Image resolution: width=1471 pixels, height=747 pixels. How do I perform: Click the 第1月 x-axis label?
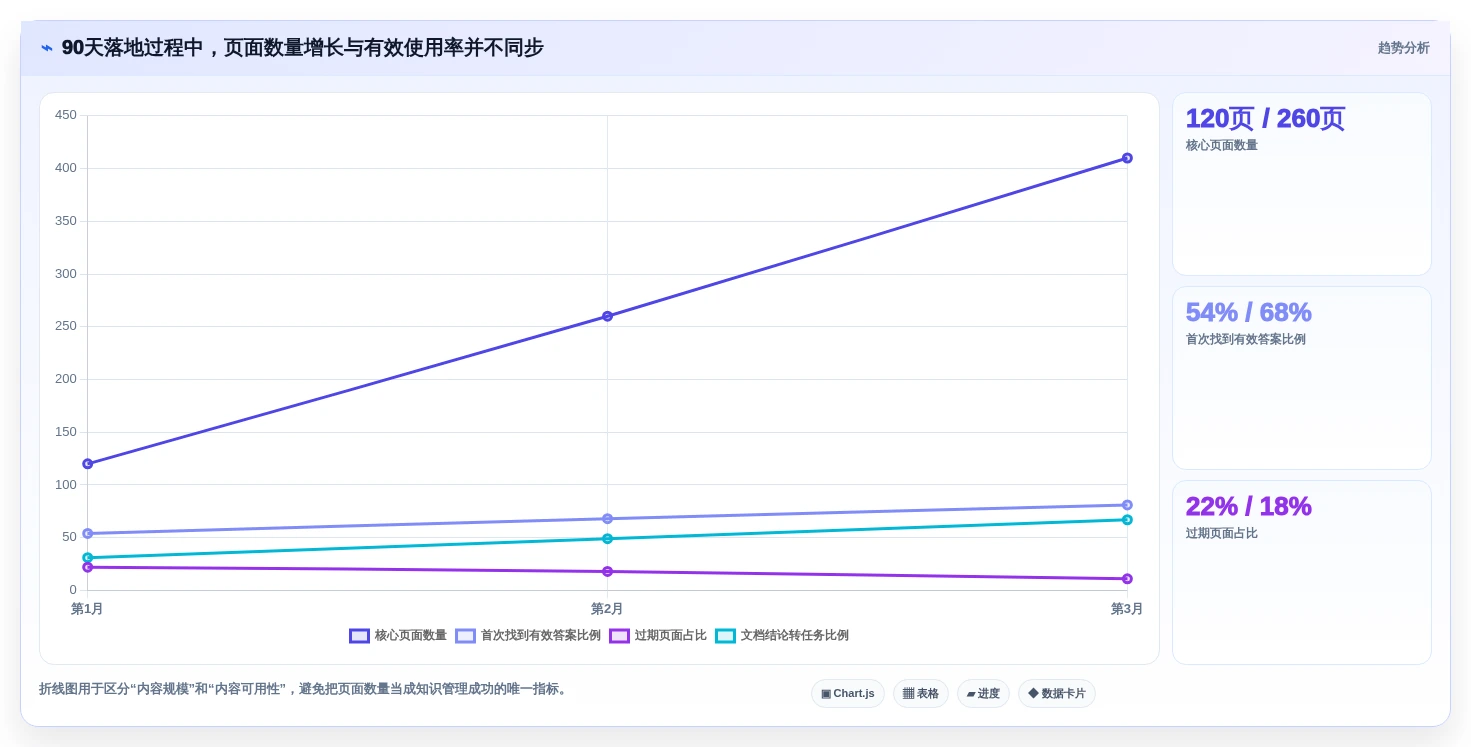[x=87, y=609]
